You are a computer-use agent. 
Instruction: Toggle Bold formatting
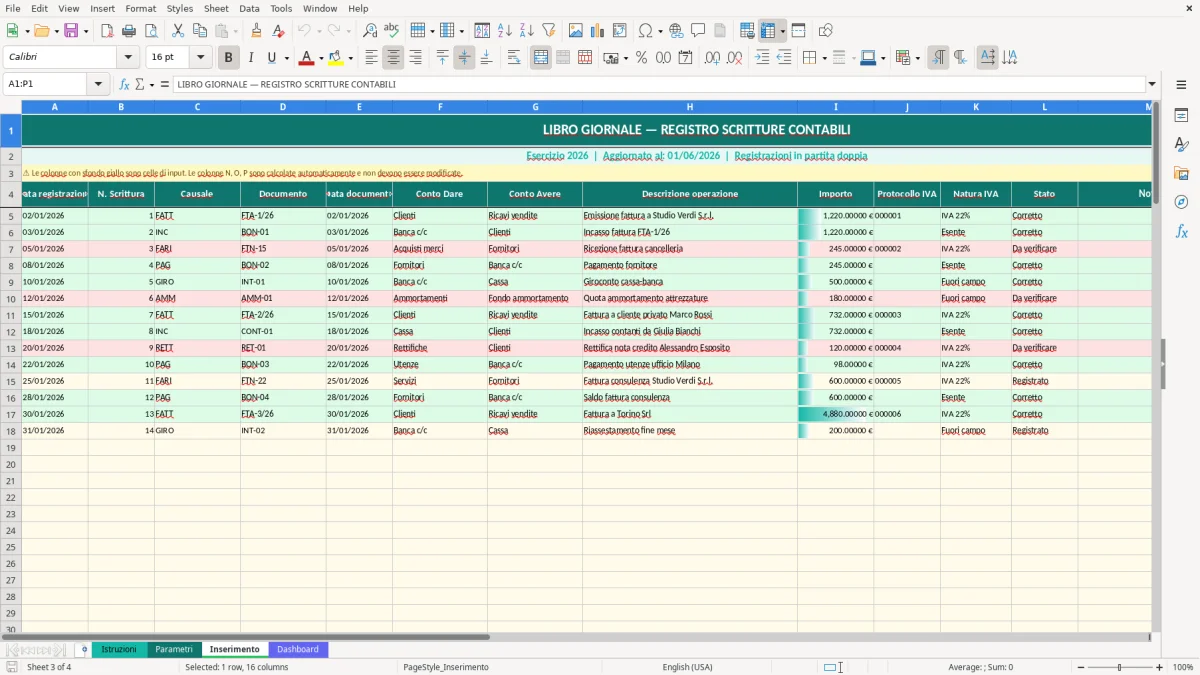click(229, 58)
